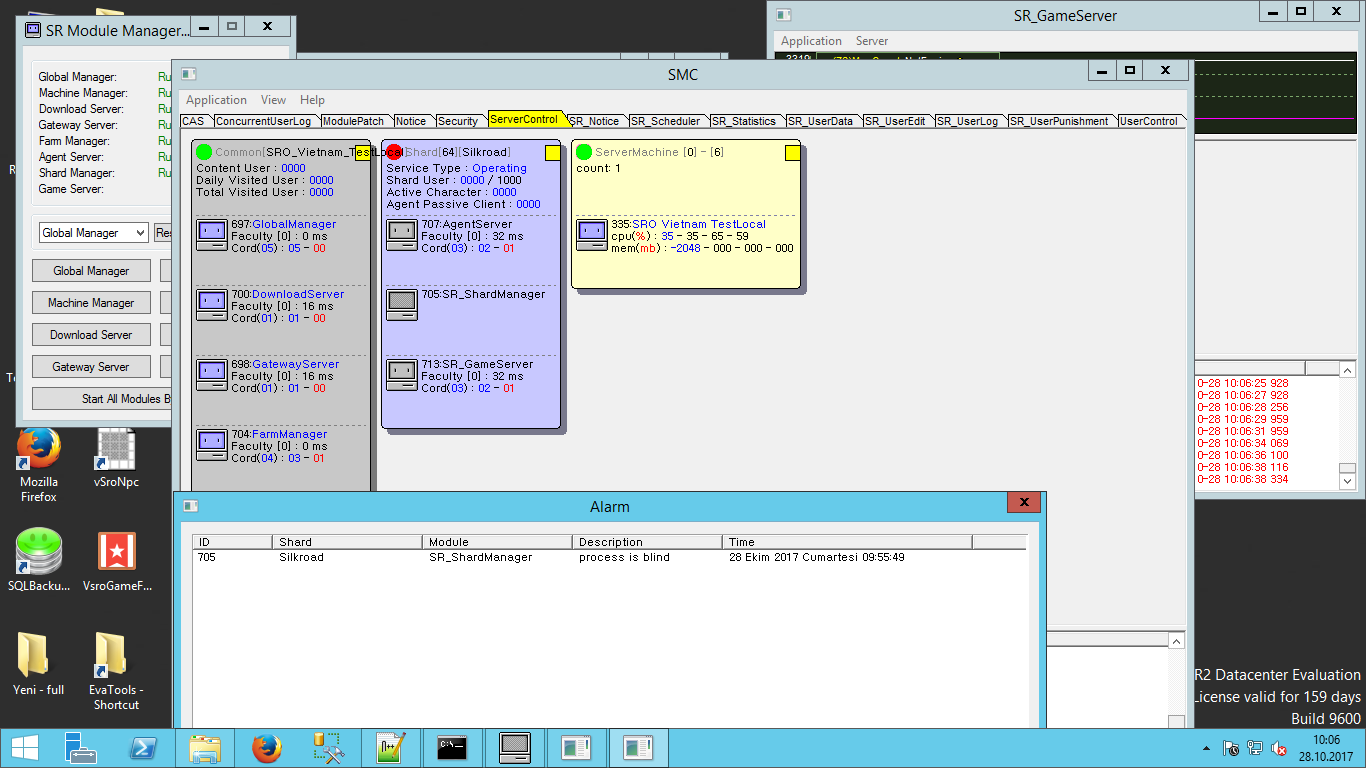Open the View menu in SMC
This screenshot has height=768, width=1366.
(273, 100)
